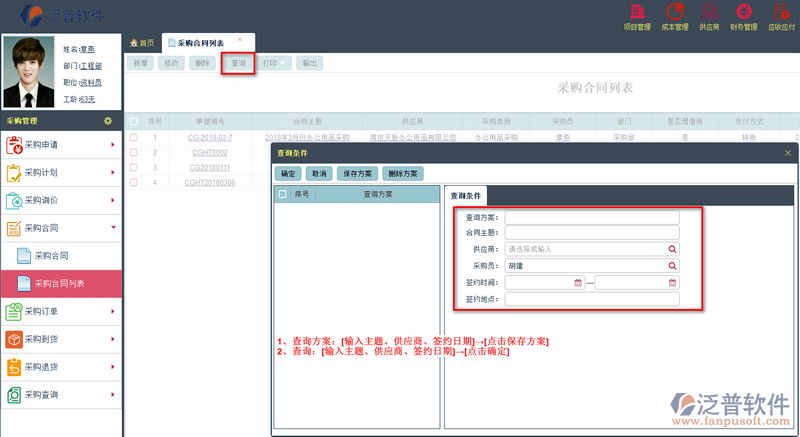The image size is (800, 437).
Task: Open the 2018年3月份办公用品采购 link
Action: 307,138
